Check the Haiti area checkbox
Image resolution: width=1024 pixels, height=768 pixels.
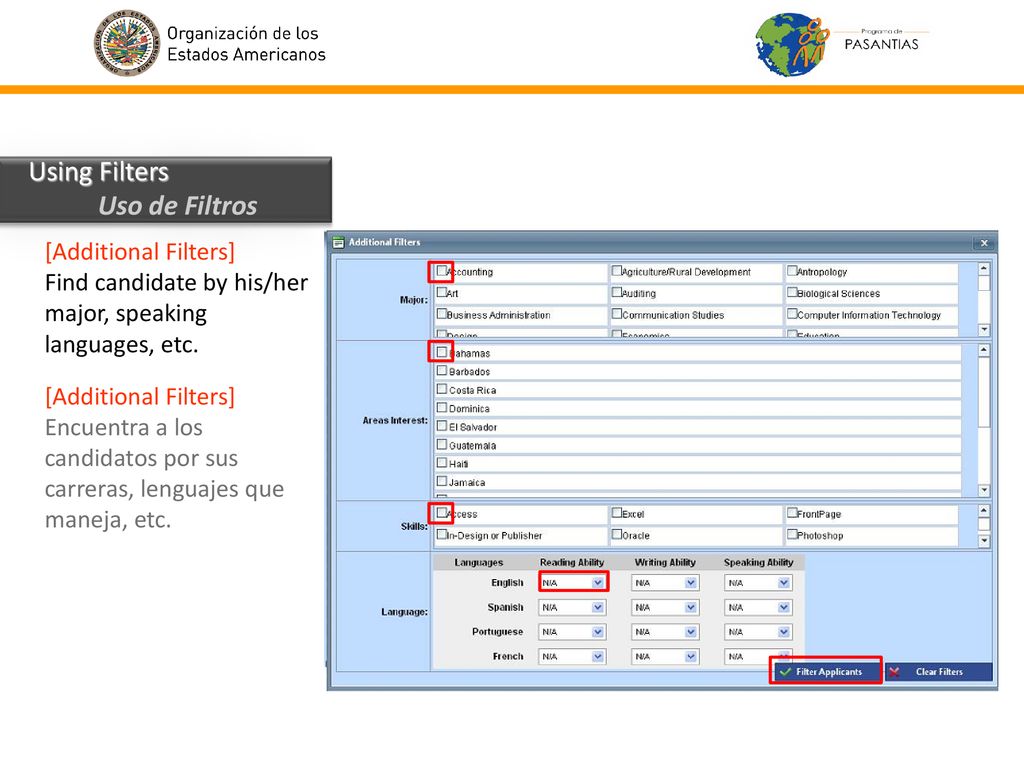442,462
